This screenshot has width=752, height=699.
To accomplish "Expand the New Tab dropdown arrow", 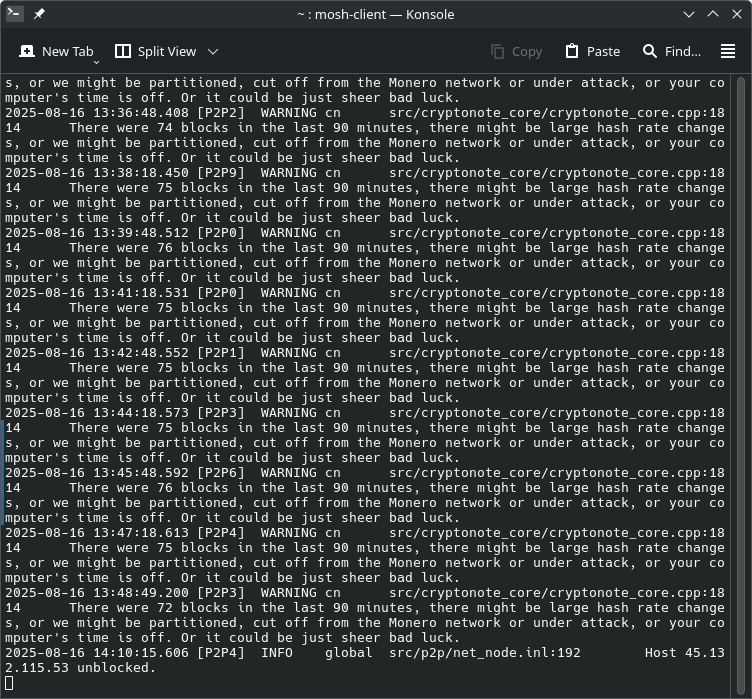I will pos(96,62).
